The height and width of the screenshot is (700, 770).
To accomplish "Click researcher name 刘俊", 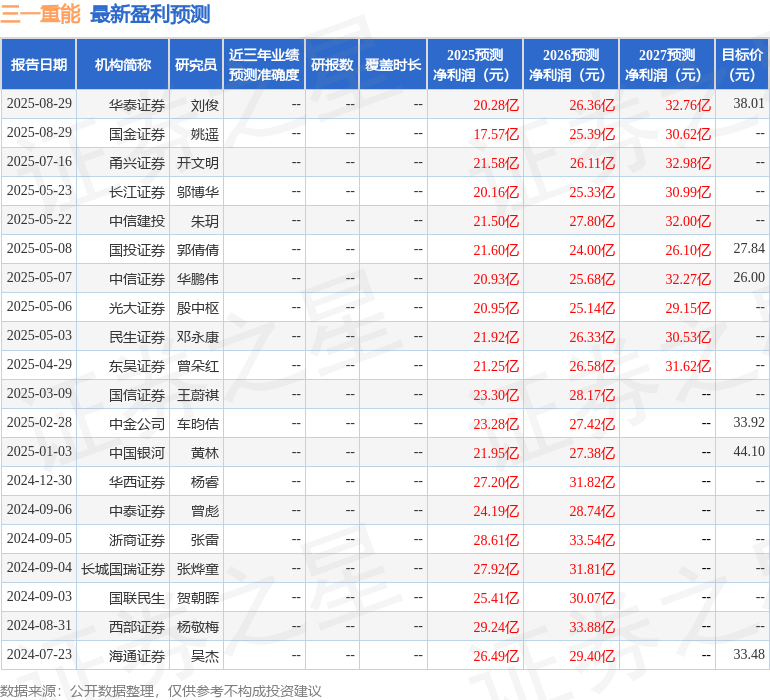I will (x=205, y=105).
